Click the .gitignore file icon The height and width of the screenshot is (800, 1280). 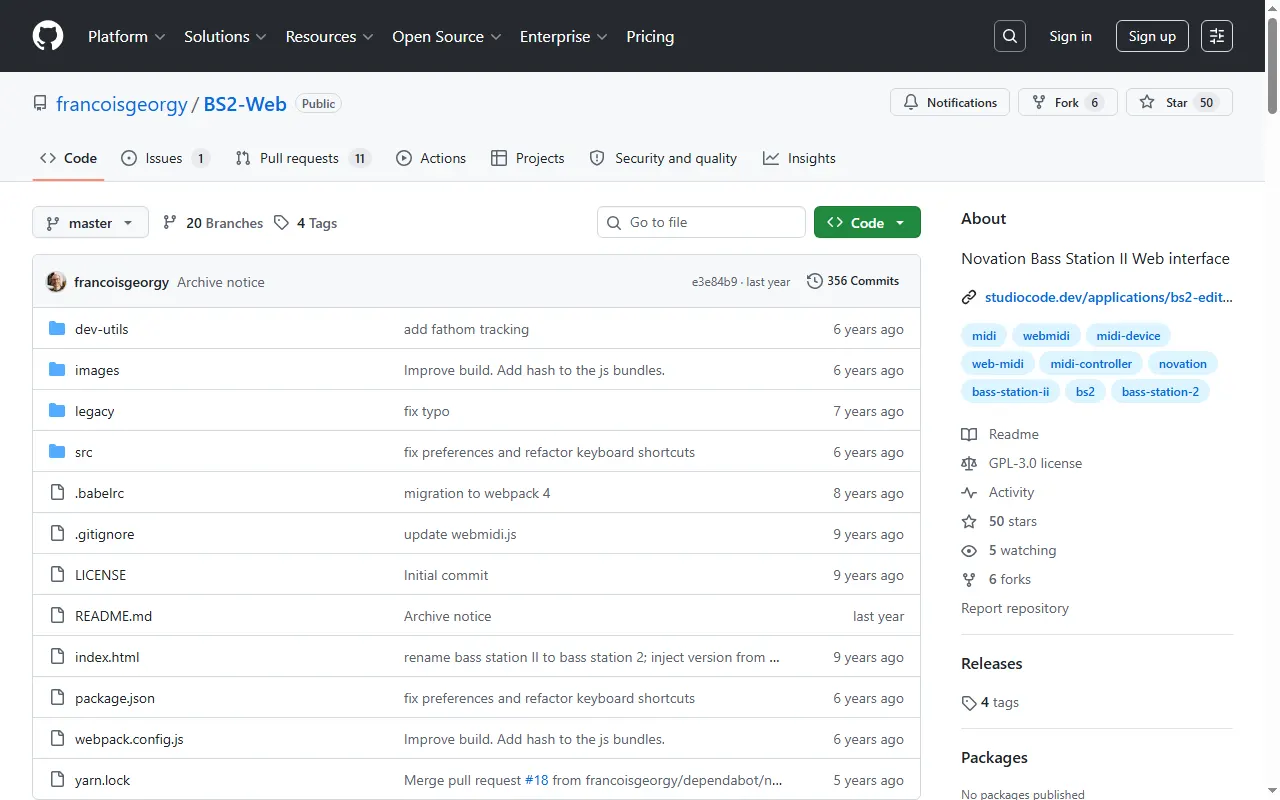57,534
